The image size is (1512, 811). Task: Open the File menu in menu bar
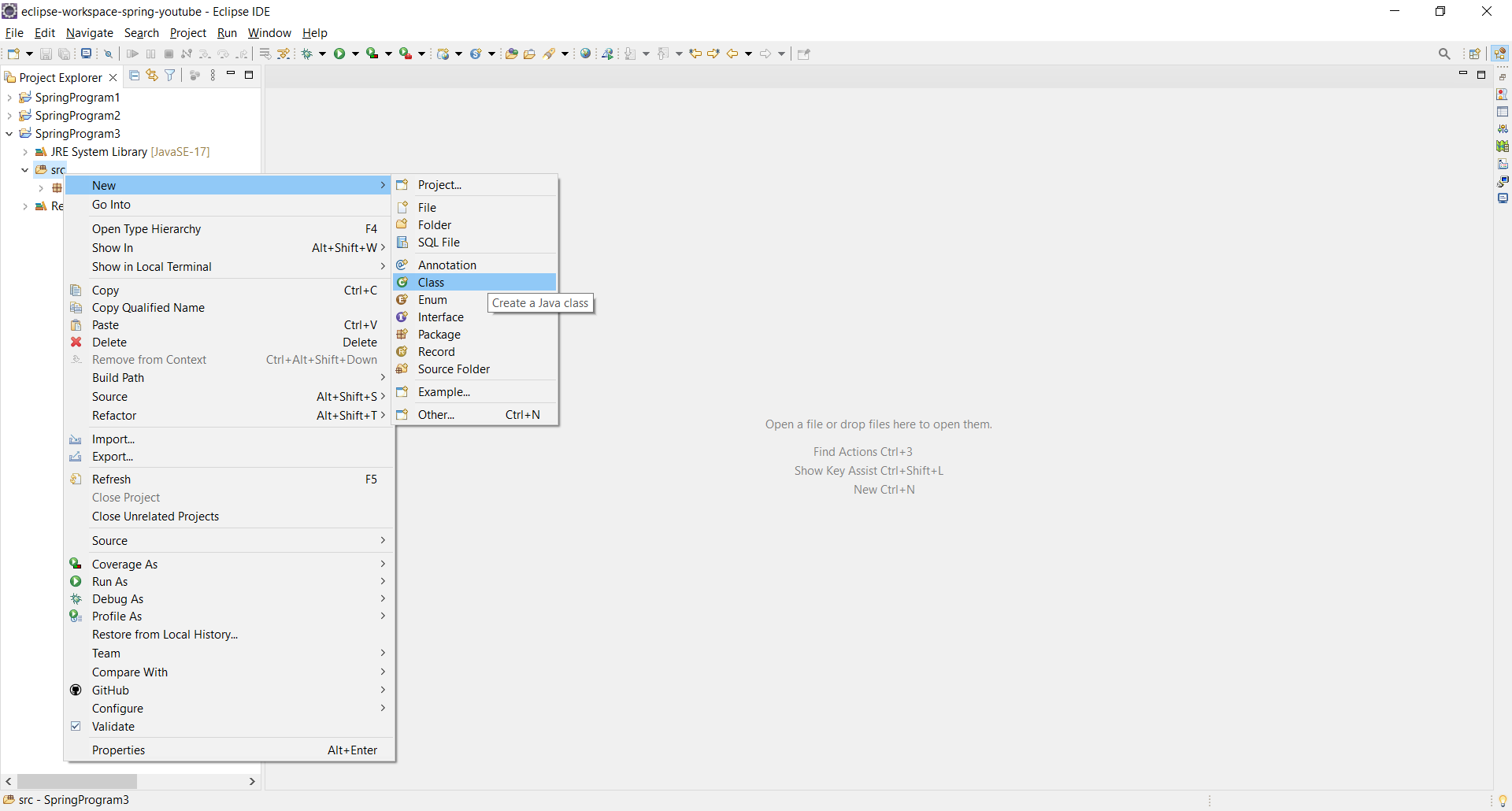pyautogui.click(x=14, y=32)
